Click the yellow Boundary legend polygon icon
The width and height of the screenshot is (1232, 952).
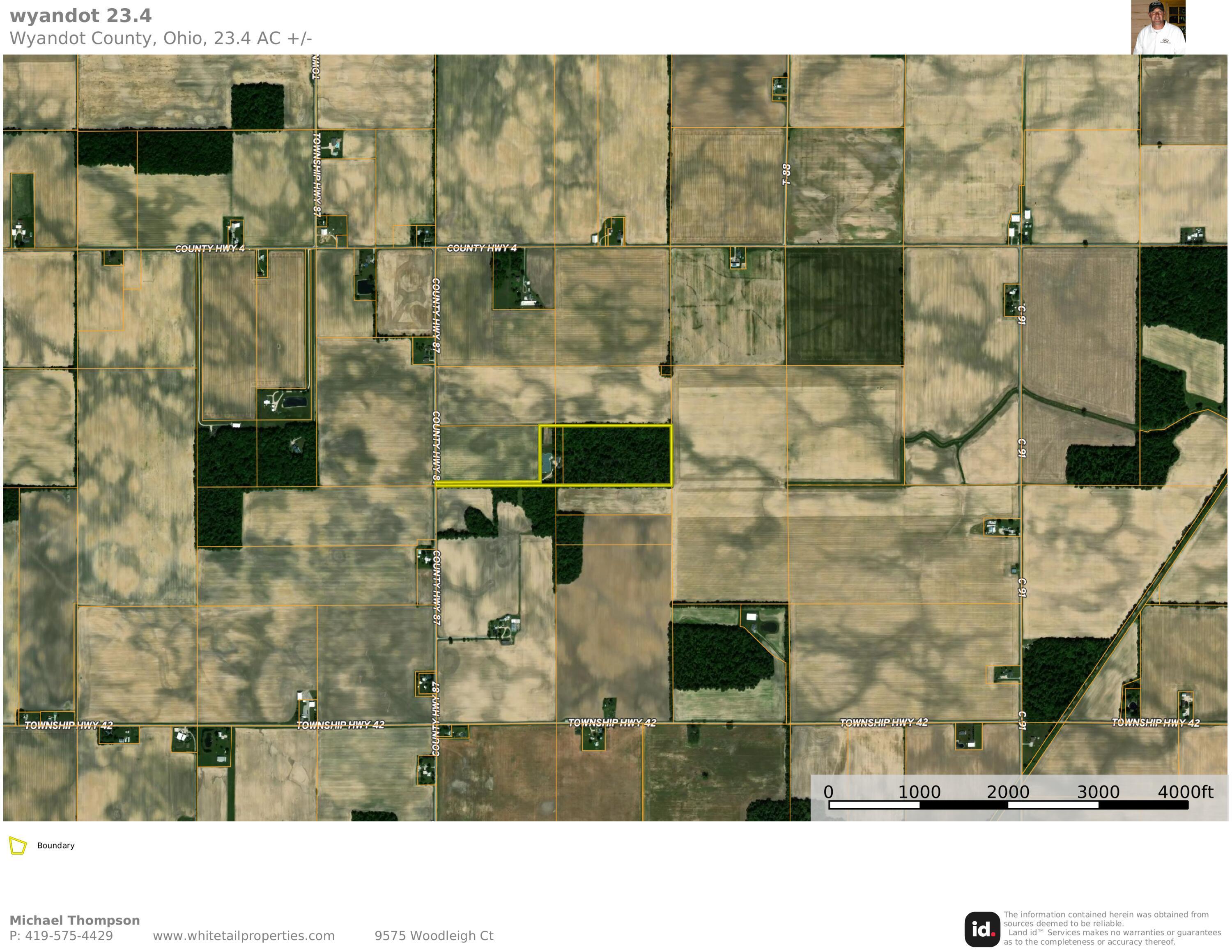tap(18, 845)
